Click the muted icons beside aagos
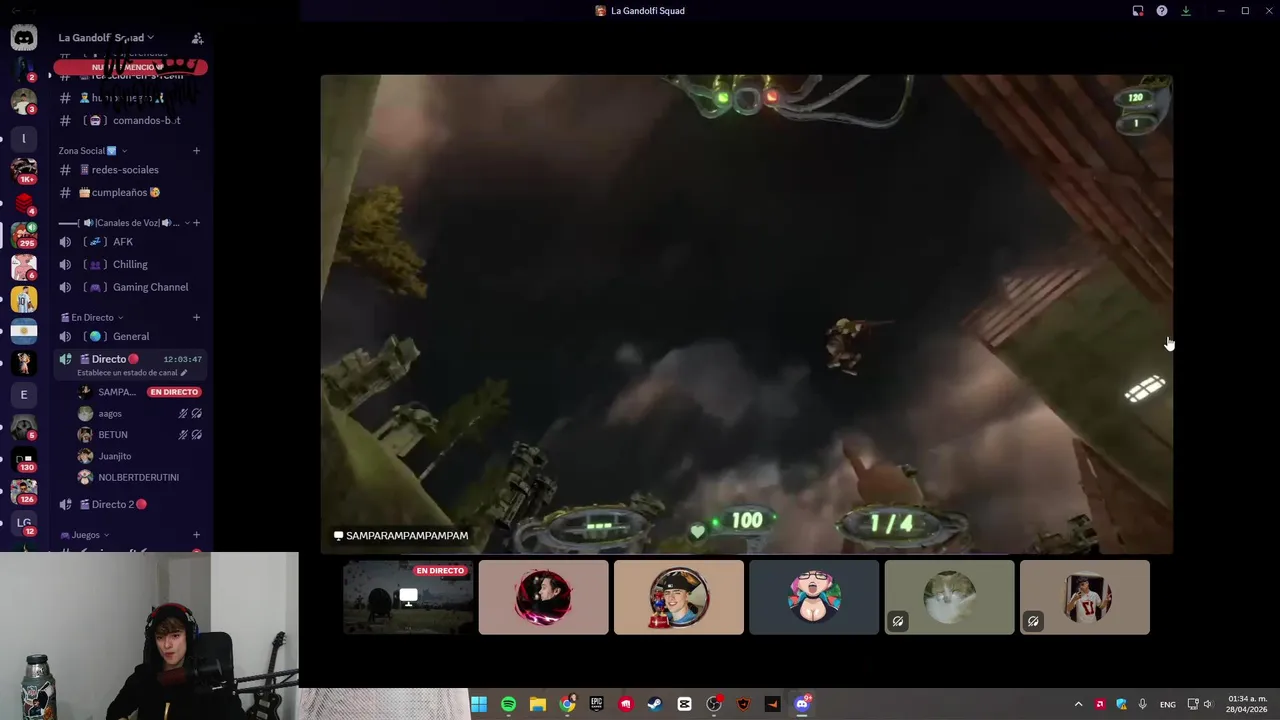 [190, 413]
